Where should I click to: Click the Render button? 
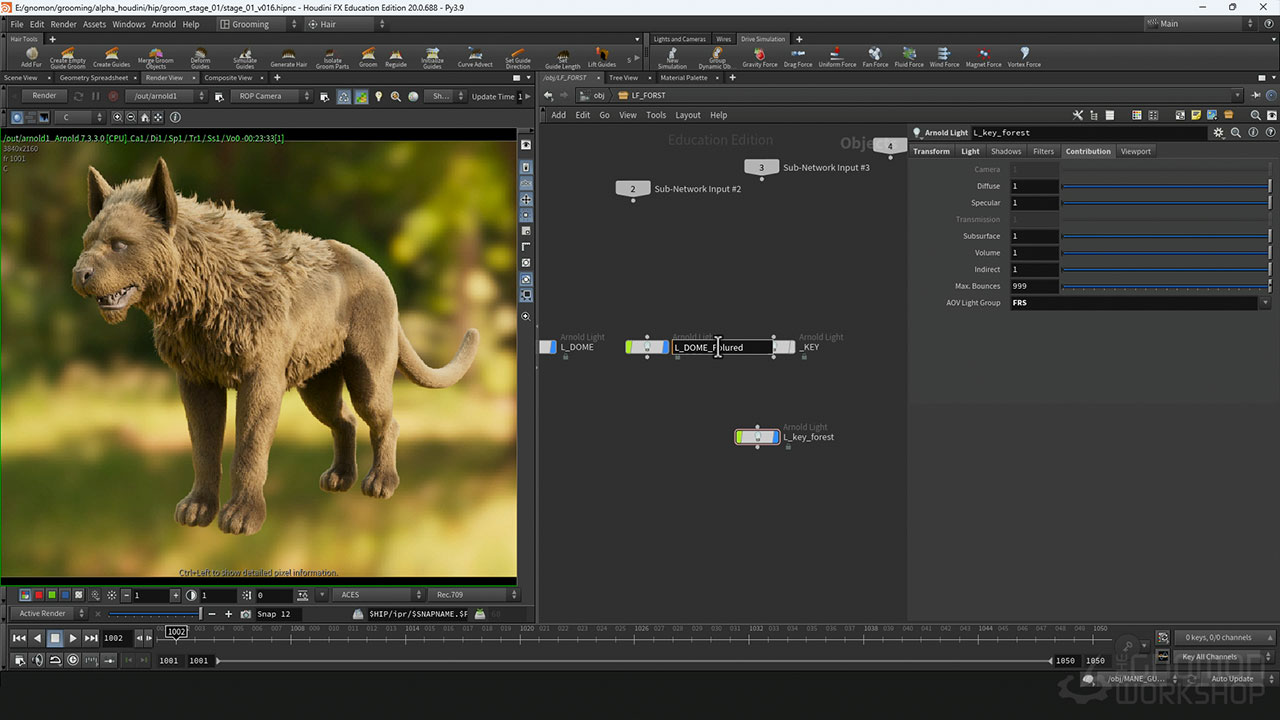pos(44,96)
